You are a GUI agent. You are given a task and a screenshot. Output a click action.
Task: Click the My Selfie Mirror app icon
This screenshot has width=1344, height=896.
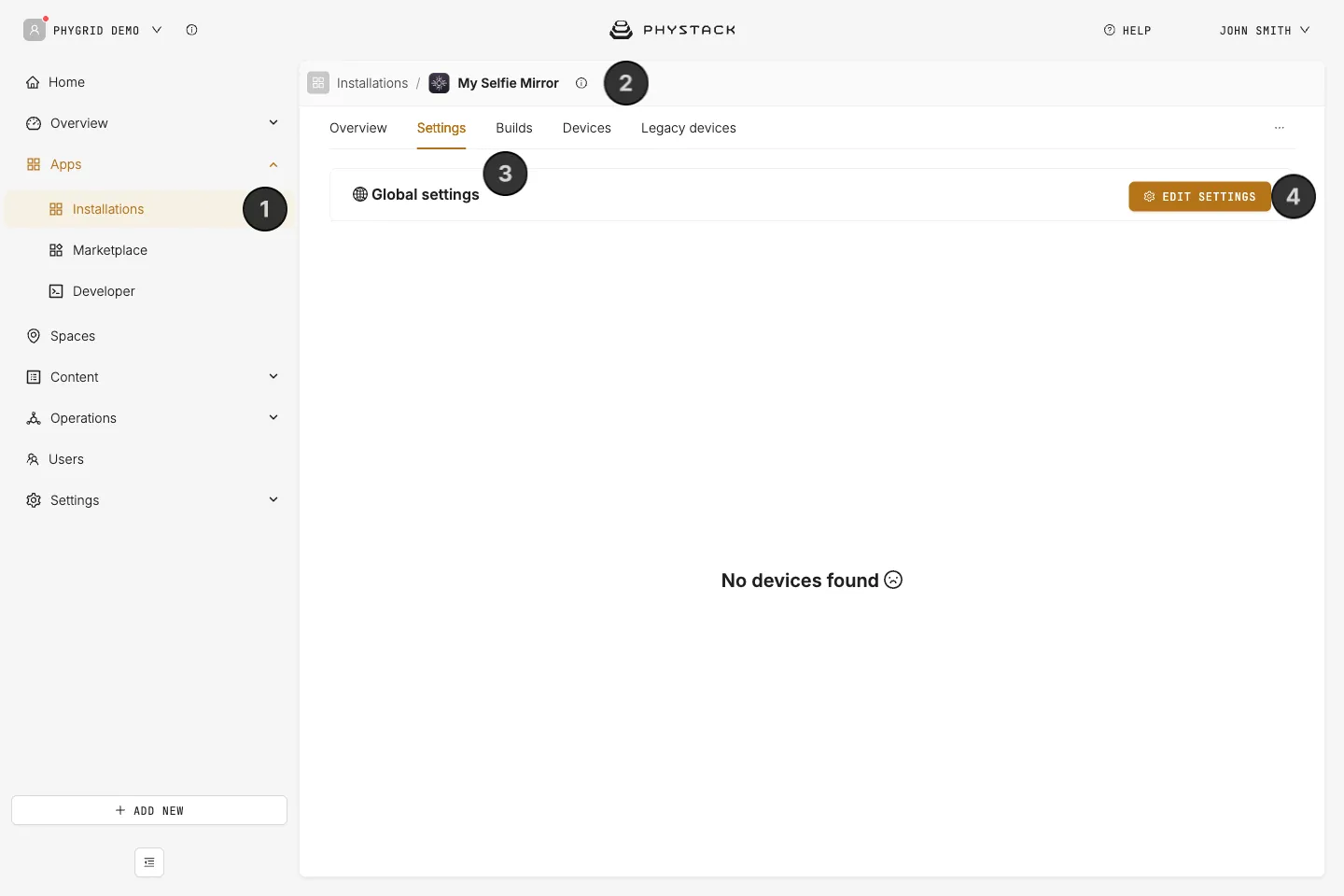(439, 83)
